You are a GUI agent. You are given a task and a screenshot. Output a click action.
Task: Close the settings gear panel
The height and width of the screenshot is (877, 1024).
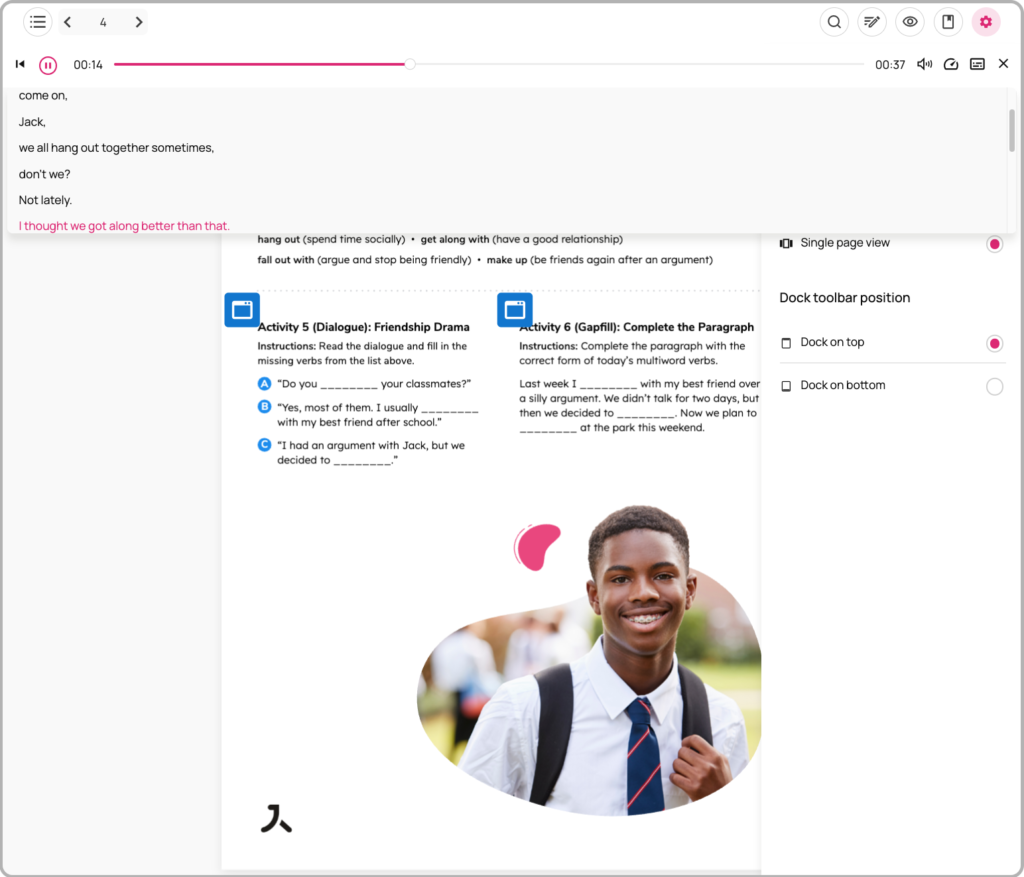tap(986, 22)
